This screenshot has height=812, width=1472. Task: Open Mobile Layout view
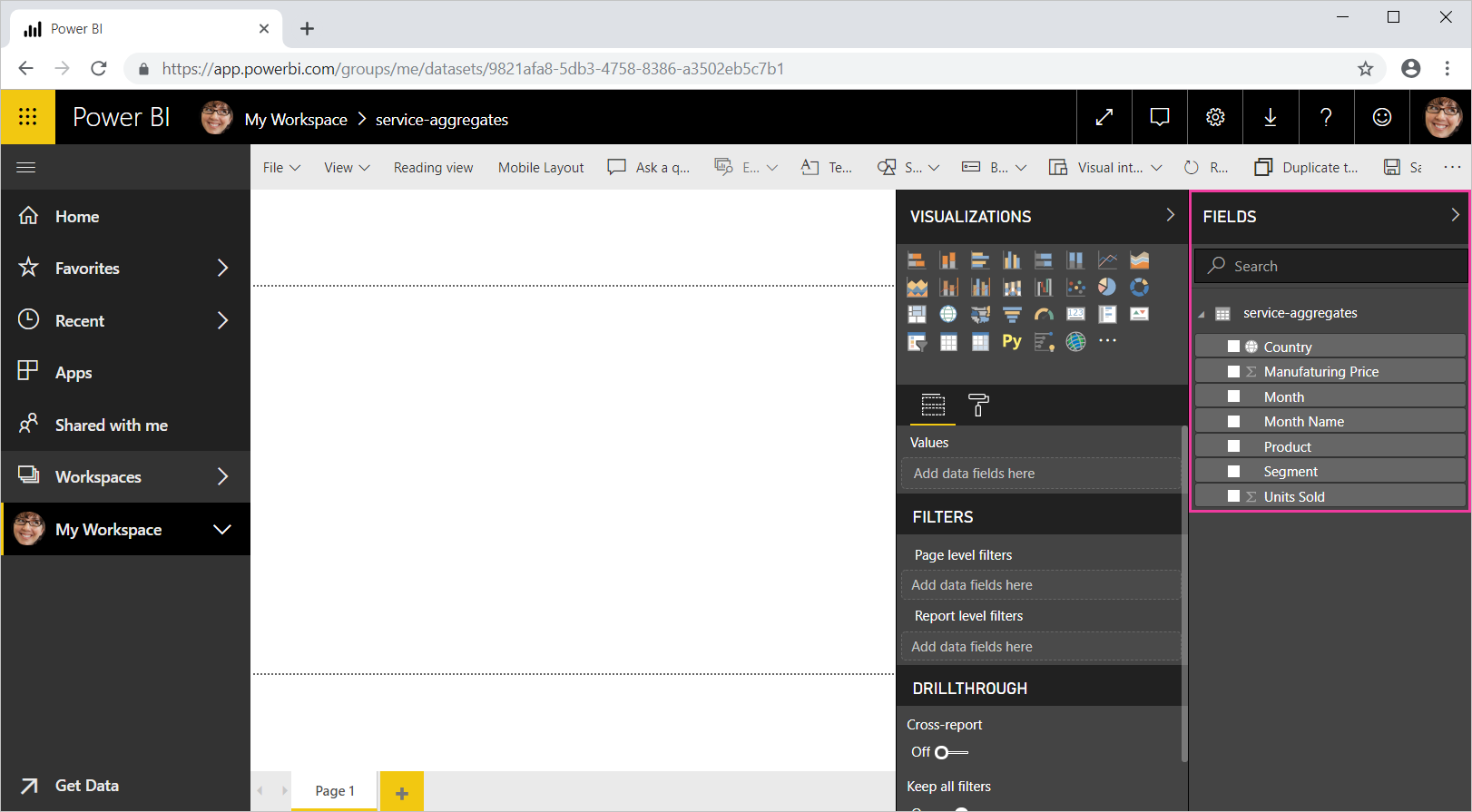tap(541, 168)
